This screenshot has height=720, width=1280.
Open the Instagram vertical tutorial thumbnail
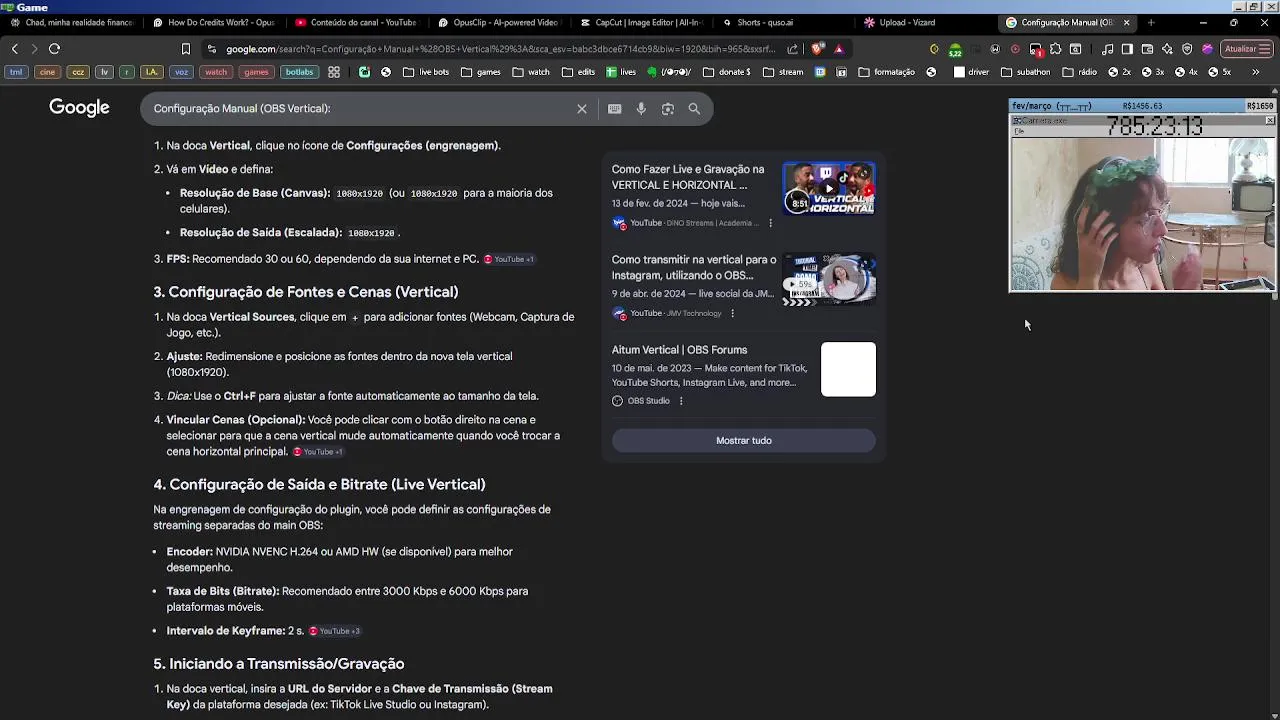[829, 280]
